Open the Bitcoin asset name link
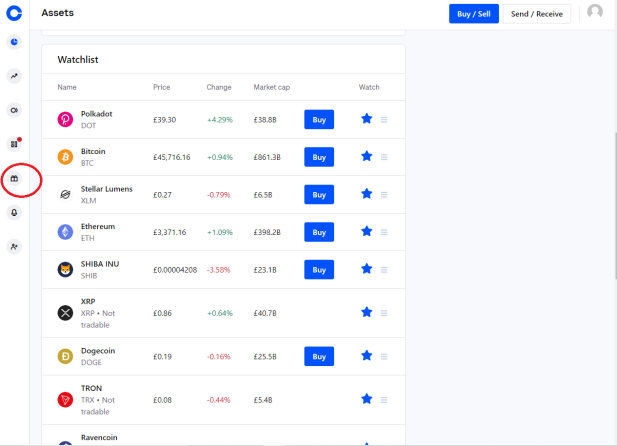Viewport: 617px width, 446px height. click(93, 151)
